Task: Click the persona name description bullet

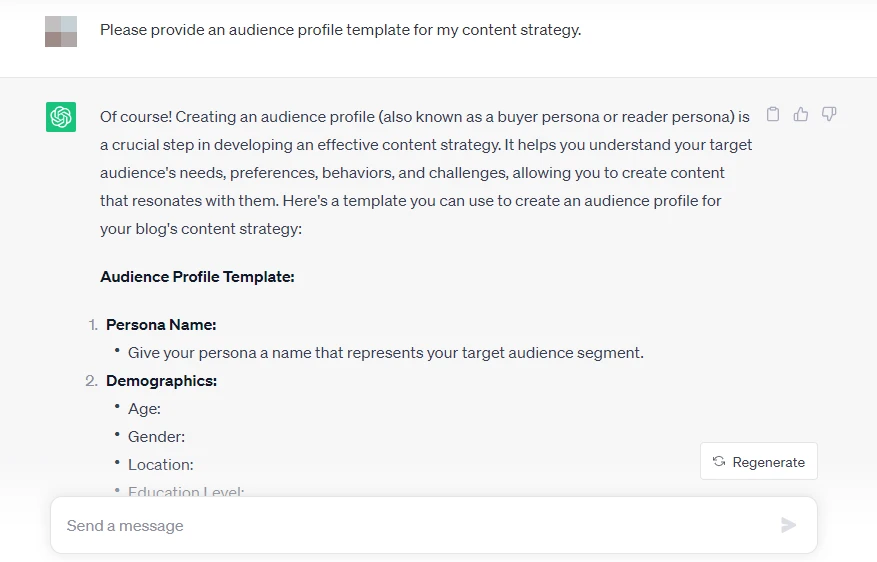Action: coord(385,353)
